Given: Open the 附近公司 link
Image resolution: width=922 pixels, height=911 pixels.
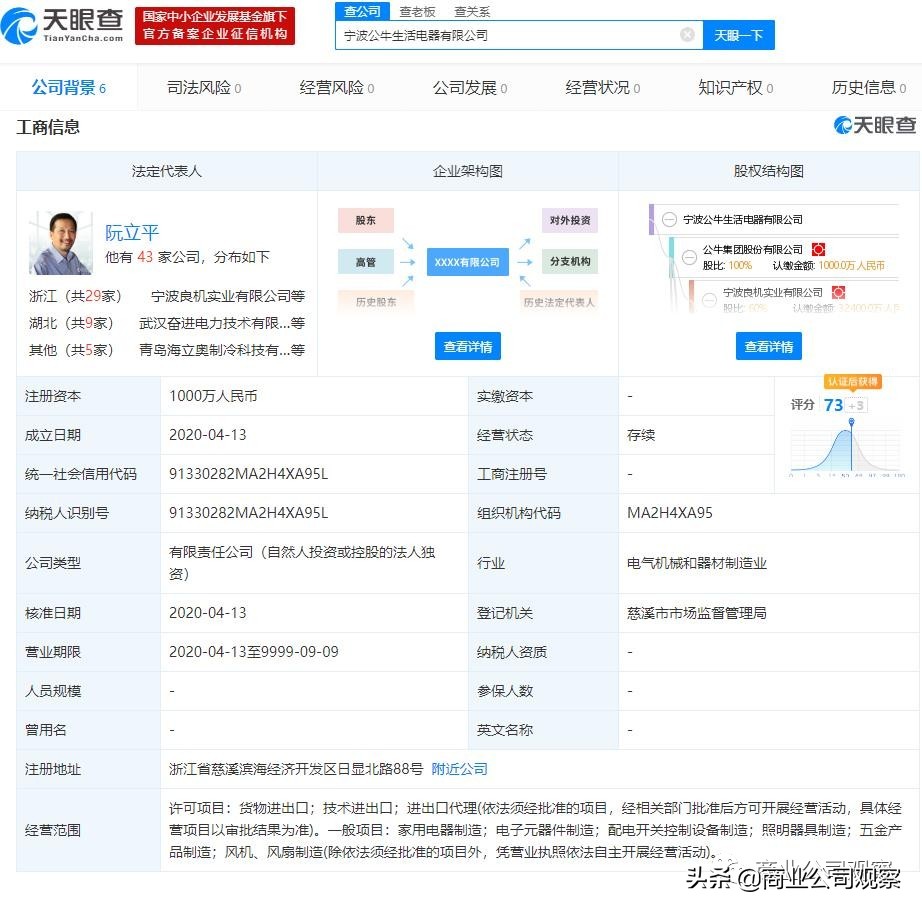Looking at the screenshot, I should 459,769.
